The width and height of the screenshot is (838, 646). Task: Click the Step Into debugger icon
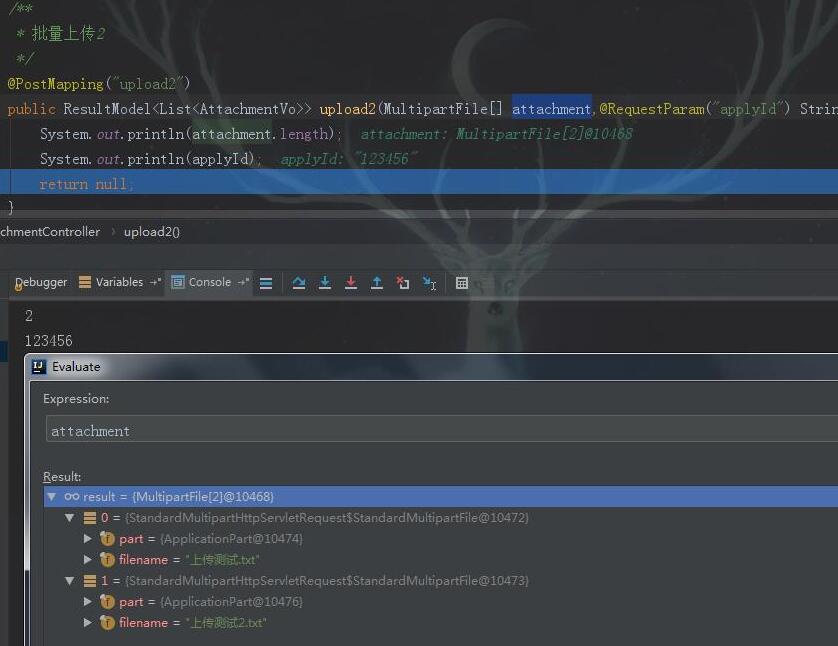click(x=324, y=283)
